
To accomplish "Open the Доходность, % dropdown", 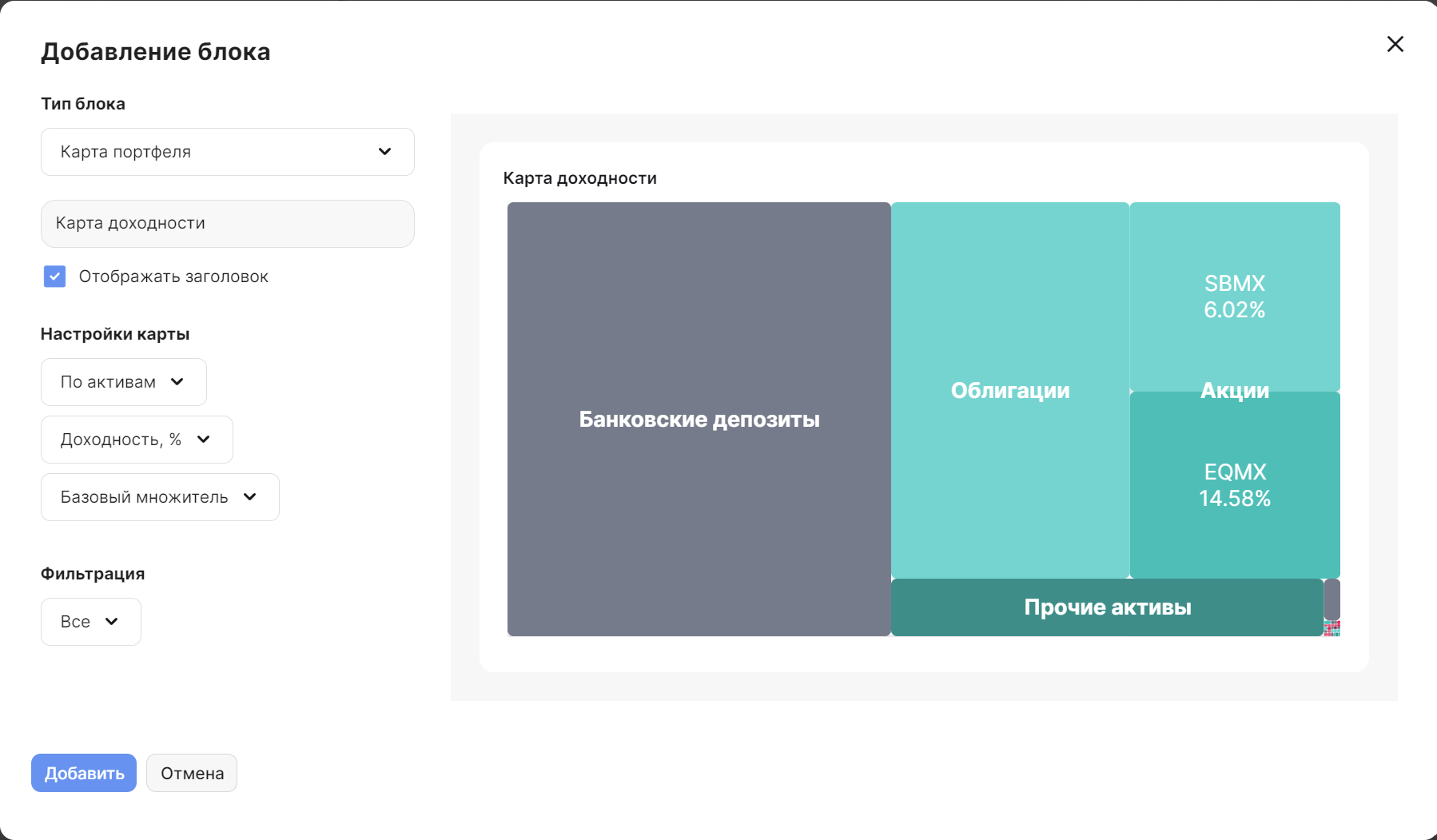I will 137,440.
